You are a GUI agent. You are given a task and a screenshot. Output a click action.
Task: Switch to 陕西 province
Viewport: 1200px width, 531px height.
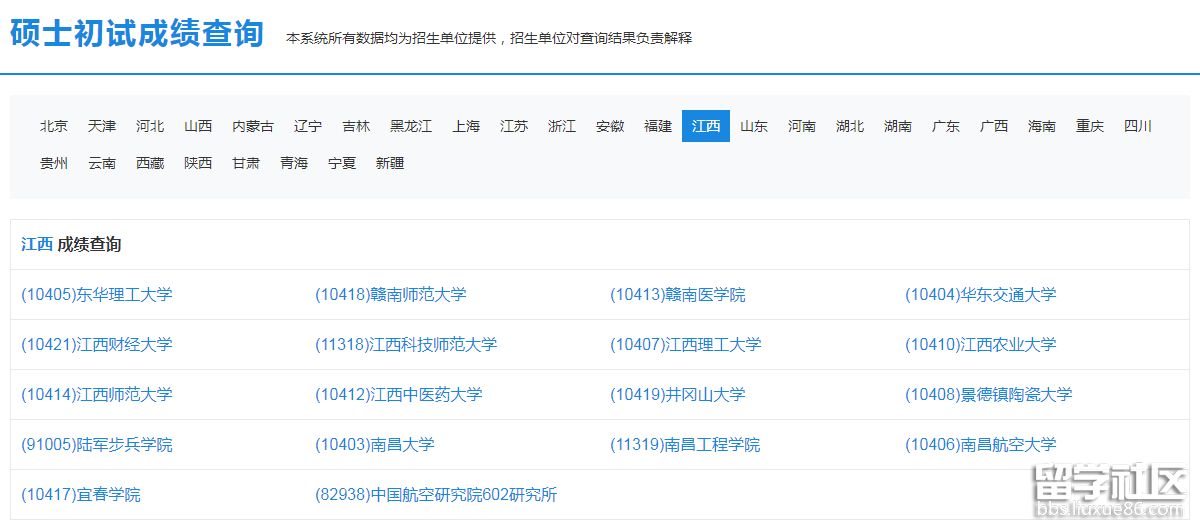198,163
